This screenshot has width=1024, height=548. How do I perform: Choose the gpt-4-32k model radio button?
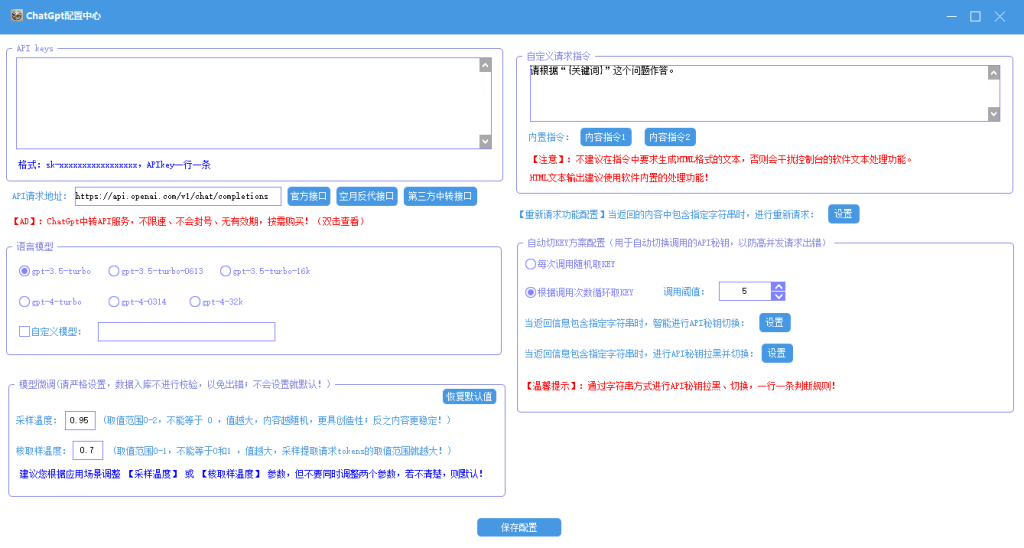(x=195, y=302)
